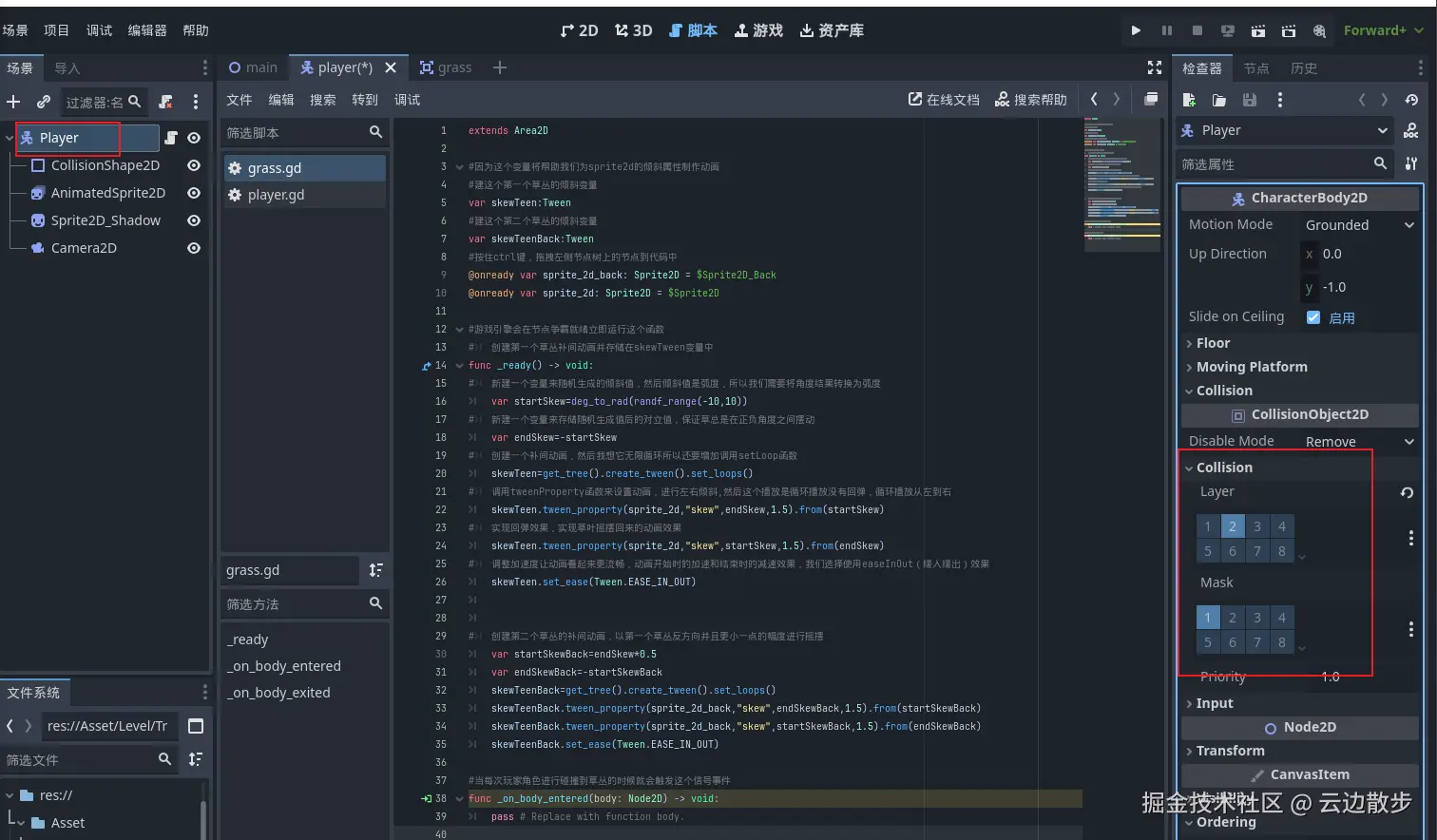The width and height of the screenshot is (1437, 840).
Task: Stop the running project
Action: [1197, 30]
